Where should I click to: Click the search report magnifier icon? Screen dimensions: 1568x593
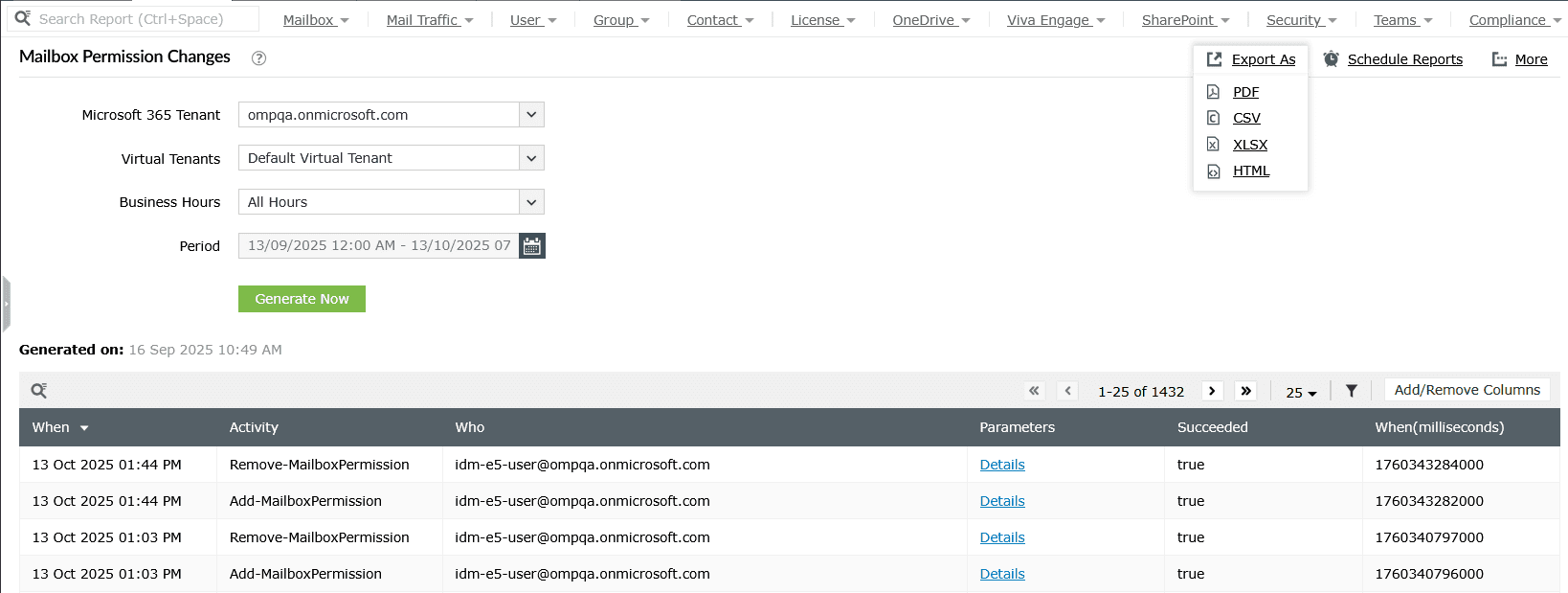(x=23, y=18)
